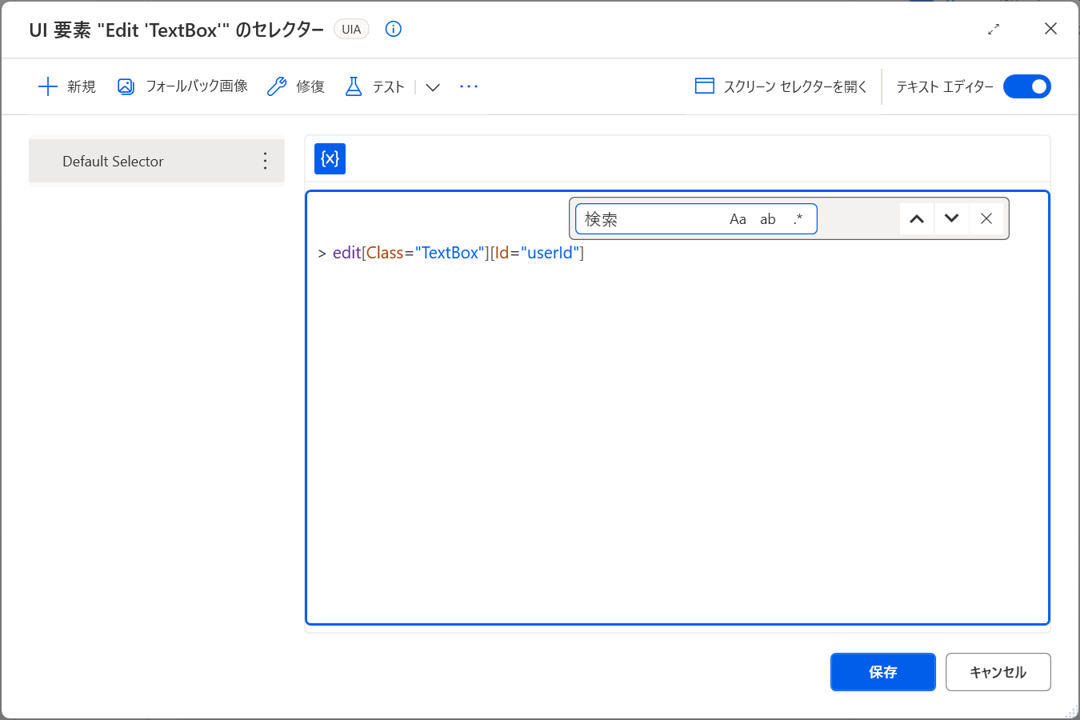1080x720 pixels.
Task: Click the キャンセル cancel button
Action: [998, 672]
